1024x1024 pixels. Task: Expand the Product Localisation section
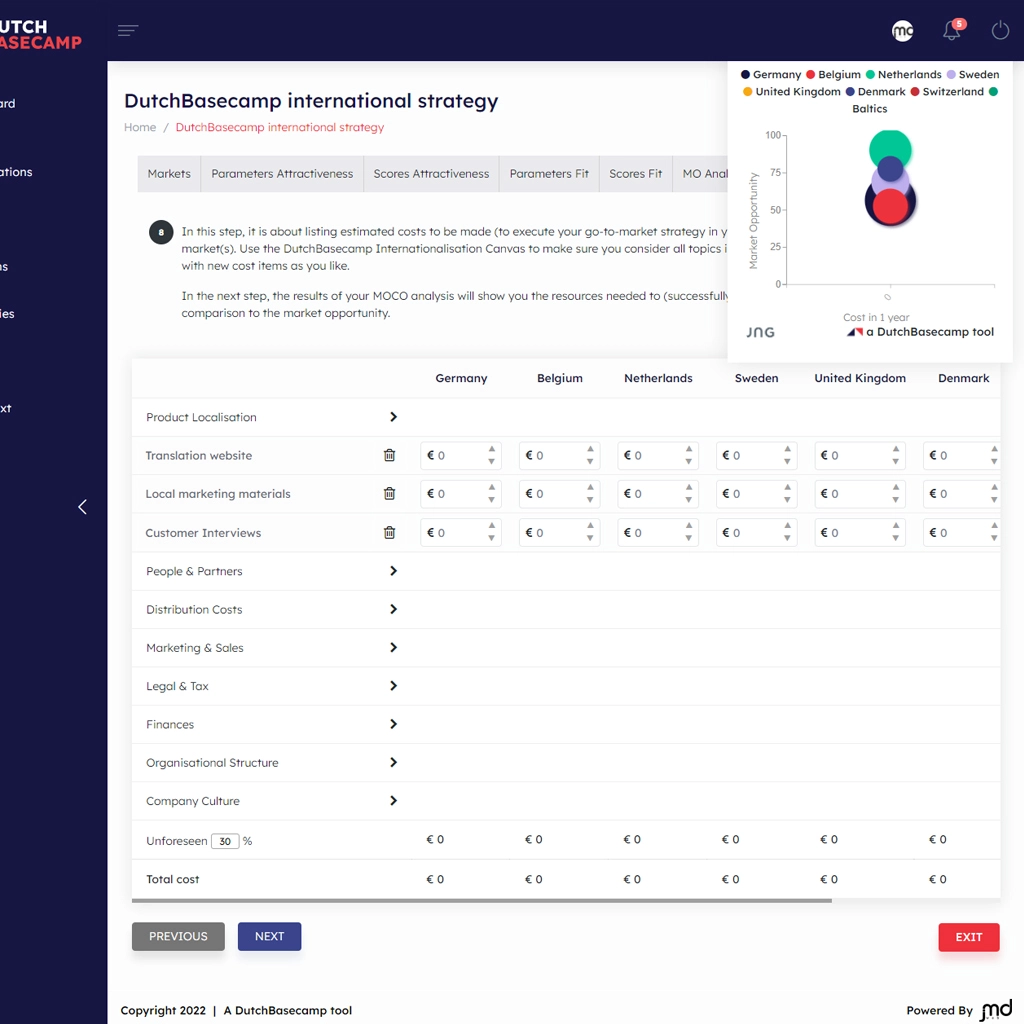pos(393,417)
